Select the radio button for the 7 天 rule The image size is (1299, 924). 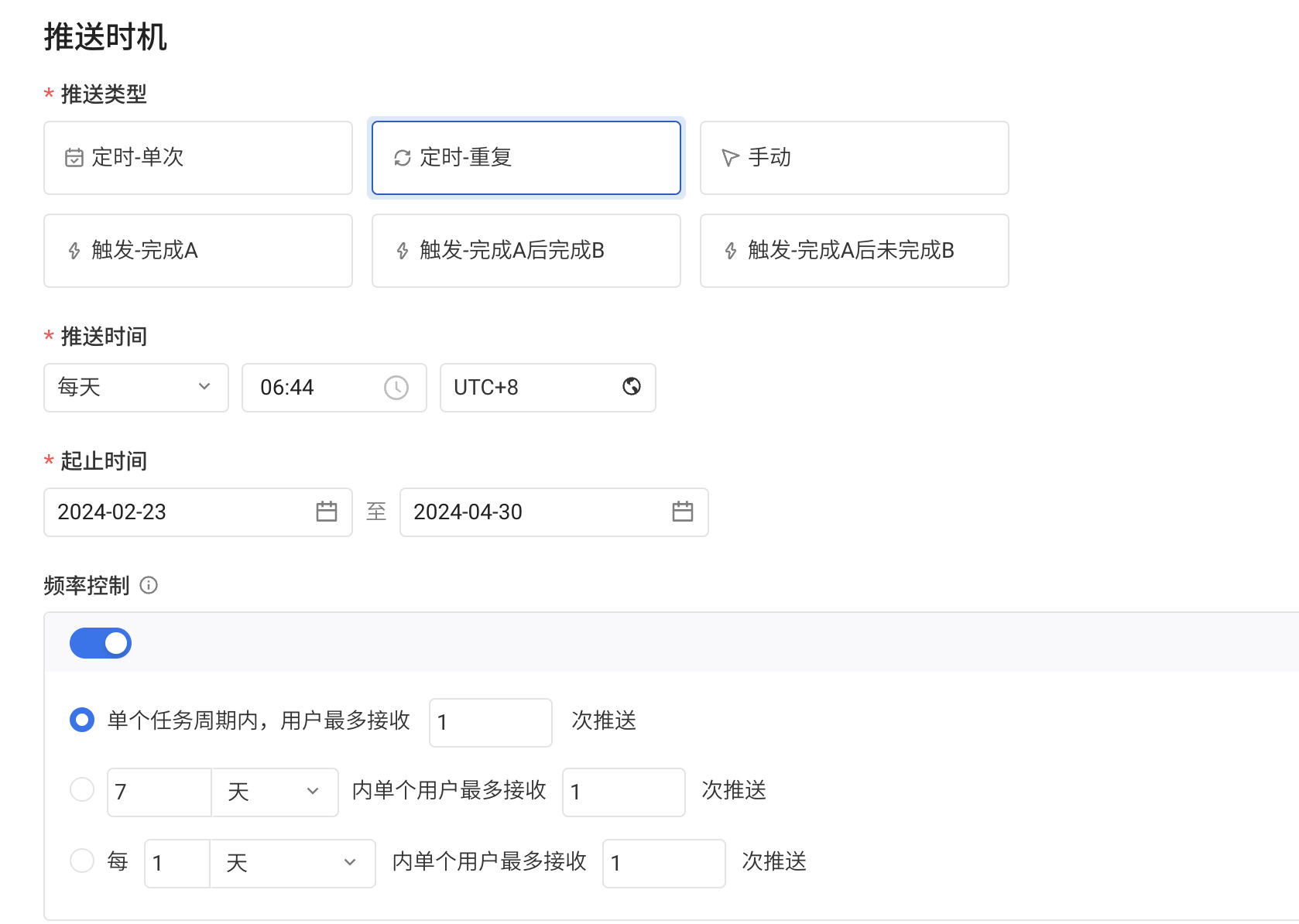(82, 790)
